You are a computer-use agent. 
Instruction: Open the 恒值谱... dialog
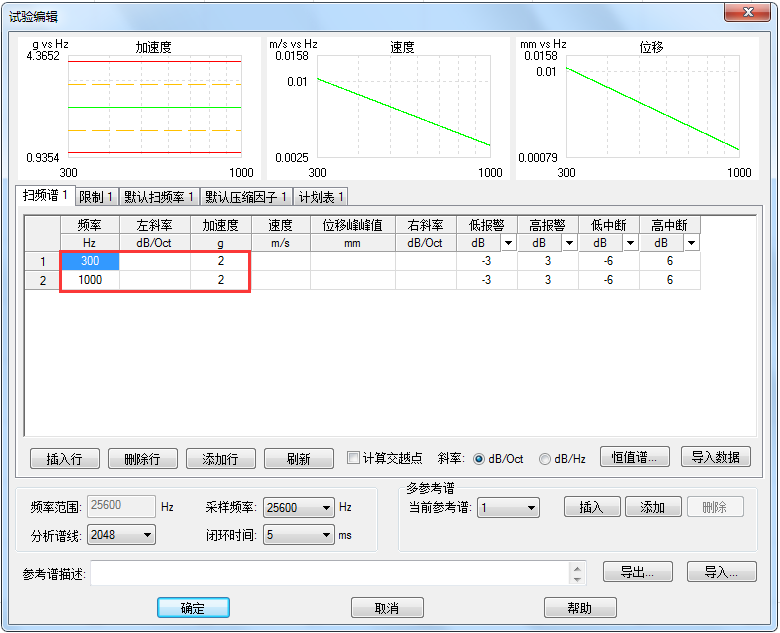tap(635, 456)
